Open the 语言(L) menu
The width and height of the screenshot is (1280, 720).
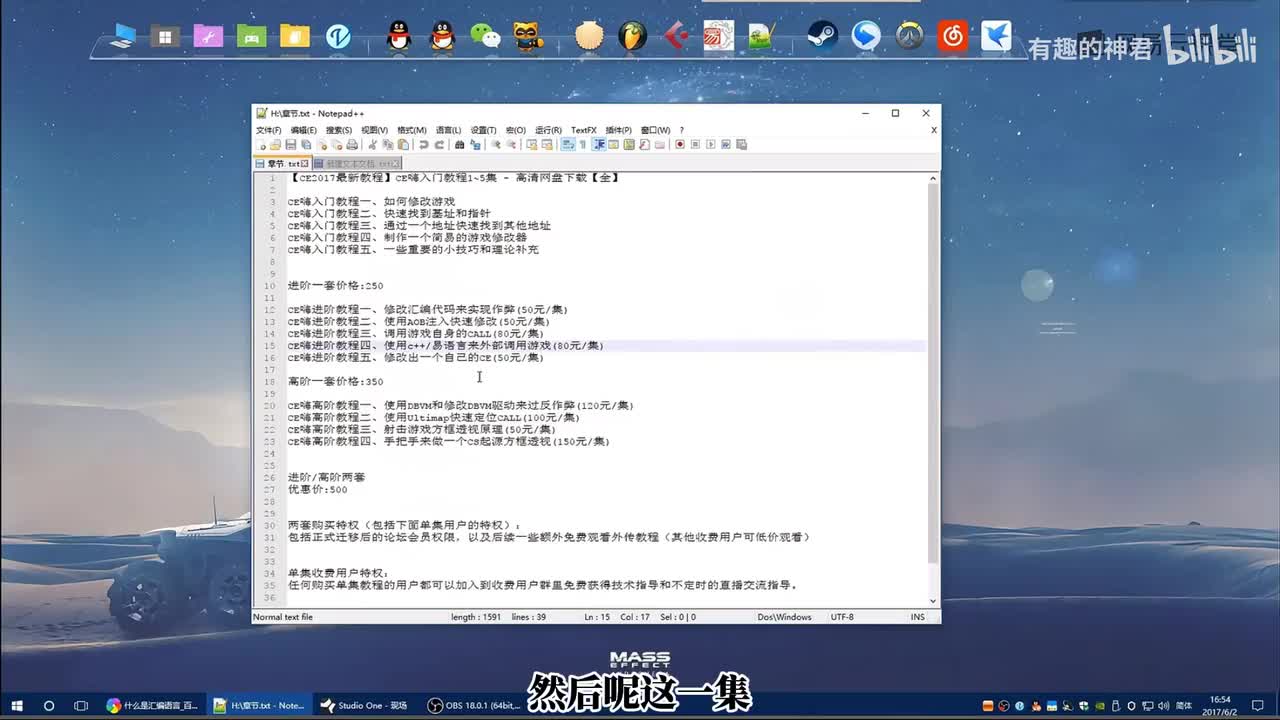449,130
